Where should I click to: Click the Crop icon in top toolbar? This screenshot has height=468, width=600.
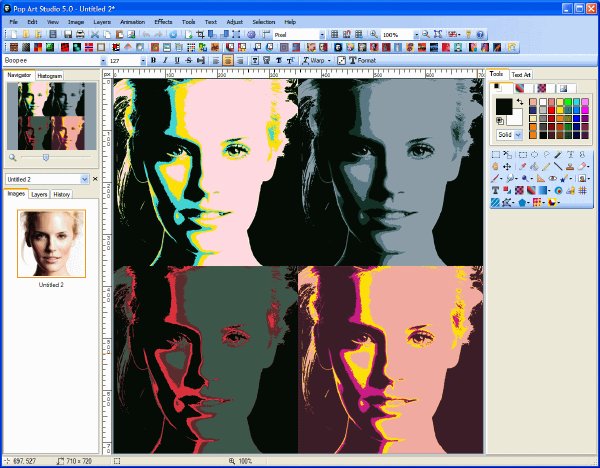click(x=200, y=34)
